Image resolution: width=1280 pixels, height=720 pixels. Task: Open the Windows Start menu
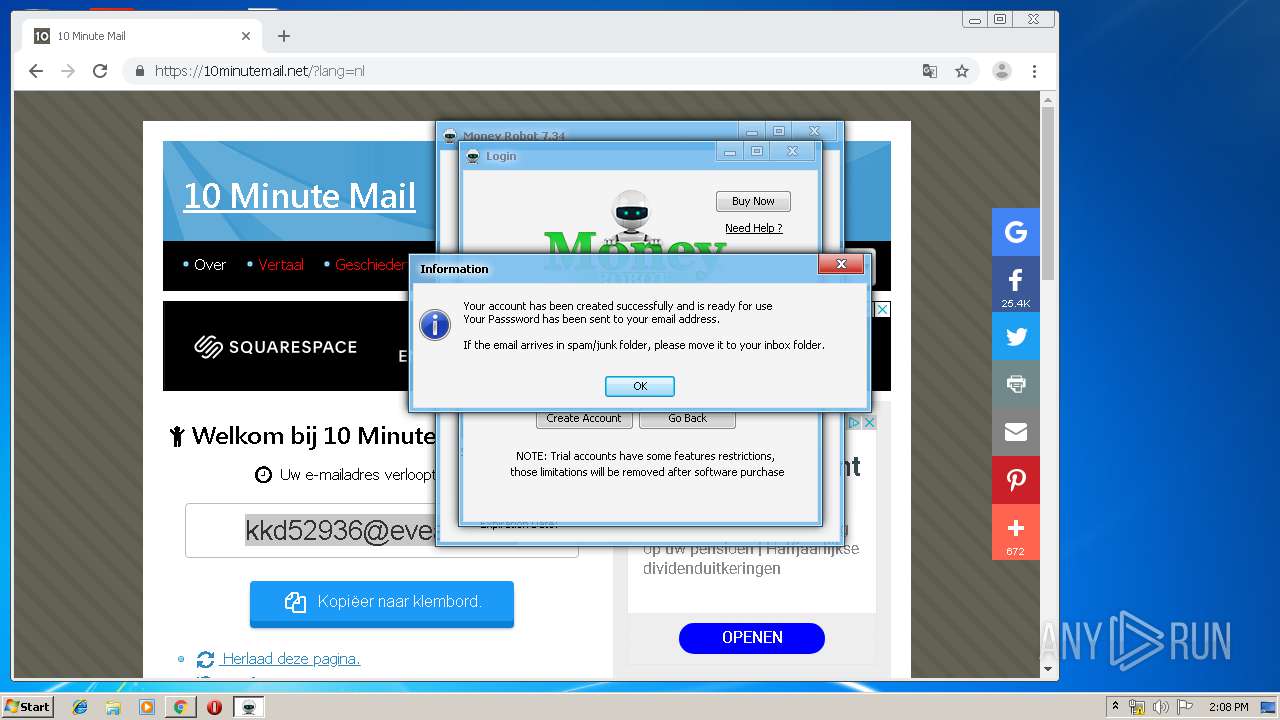click(28, 706)
